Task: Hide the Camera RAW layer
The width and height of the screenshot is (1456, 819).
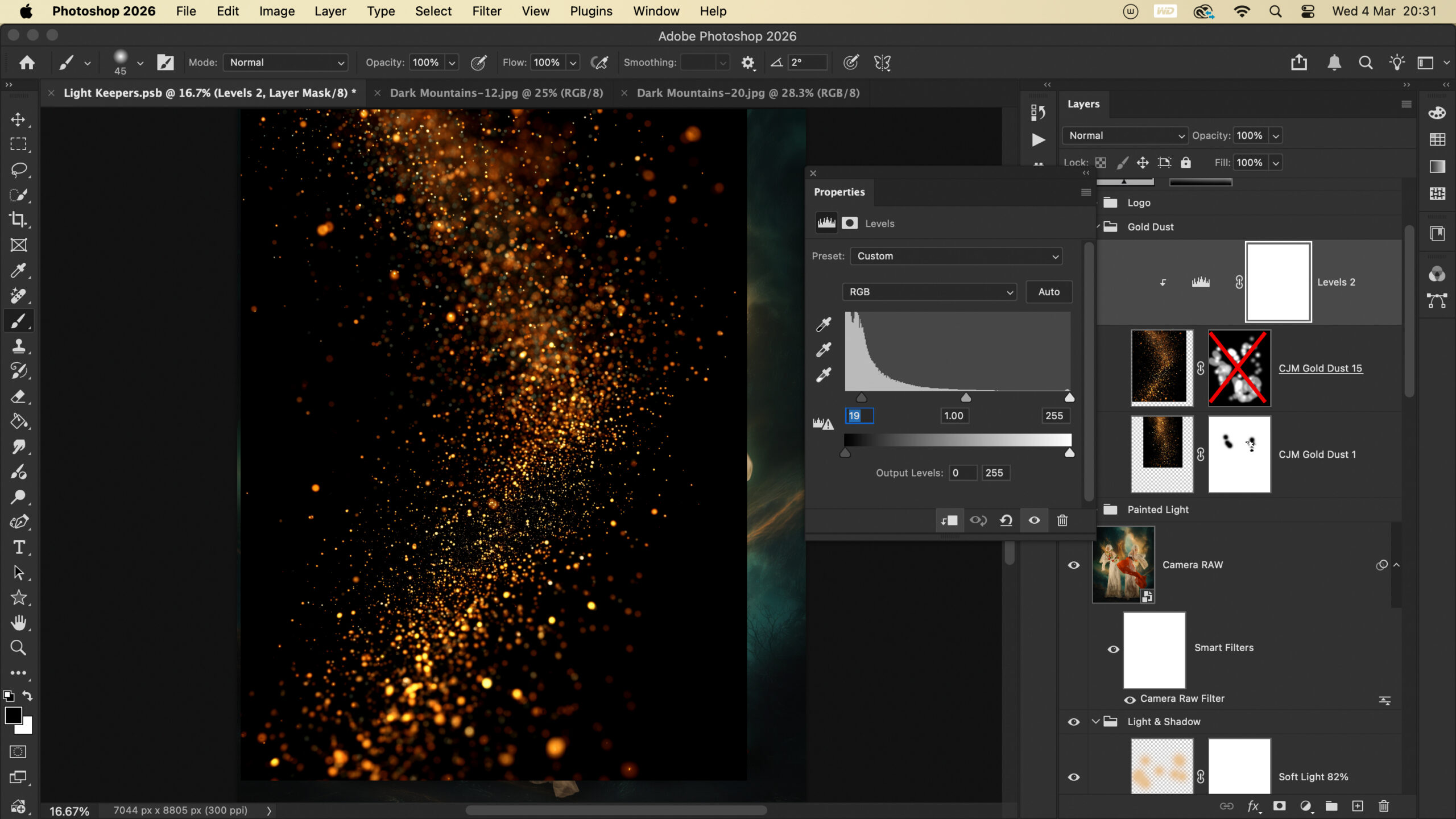Action: pyautogui.click(x=1073, y=565)
